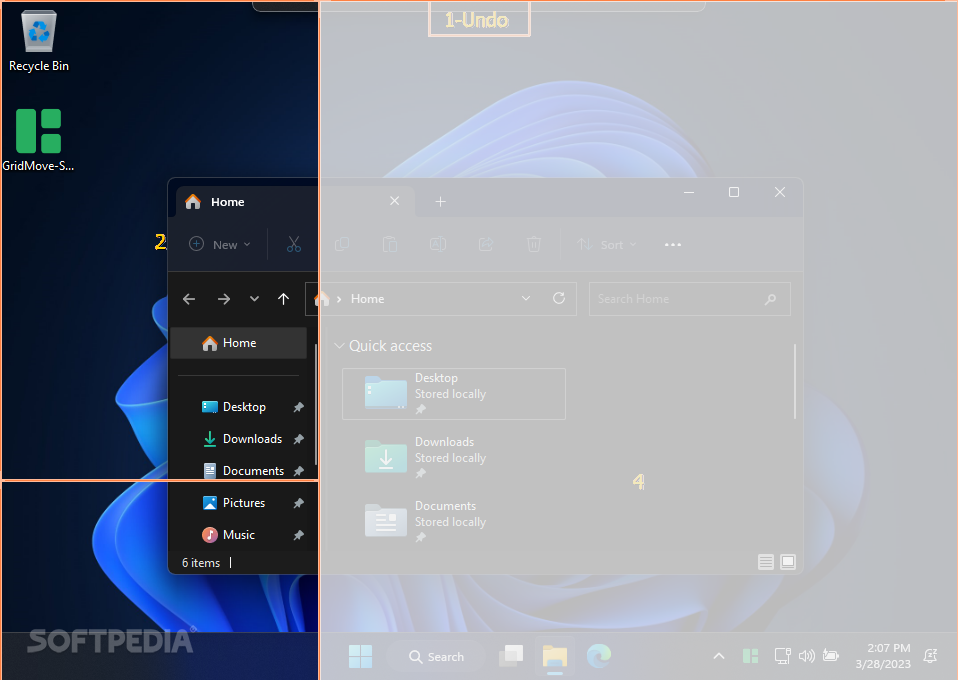Screen dimensions: 958x680
Task: Open the Recycle Bin desktop icon
Action: pos(38,41)
